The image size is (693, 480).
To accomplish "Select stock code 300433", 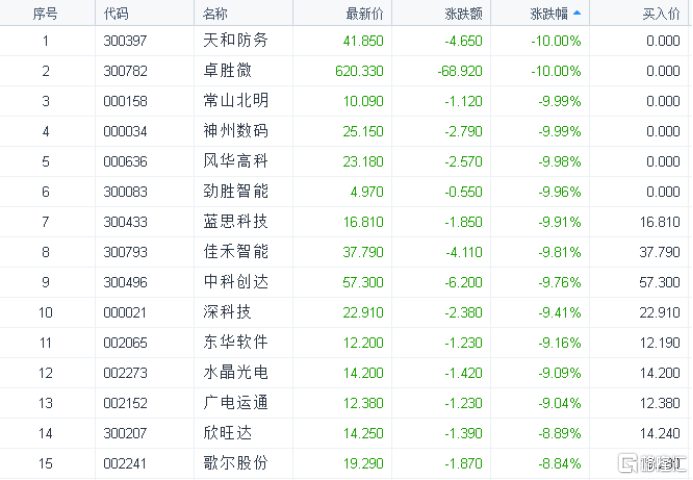I will pyautogui.click(x=125, y=222).
